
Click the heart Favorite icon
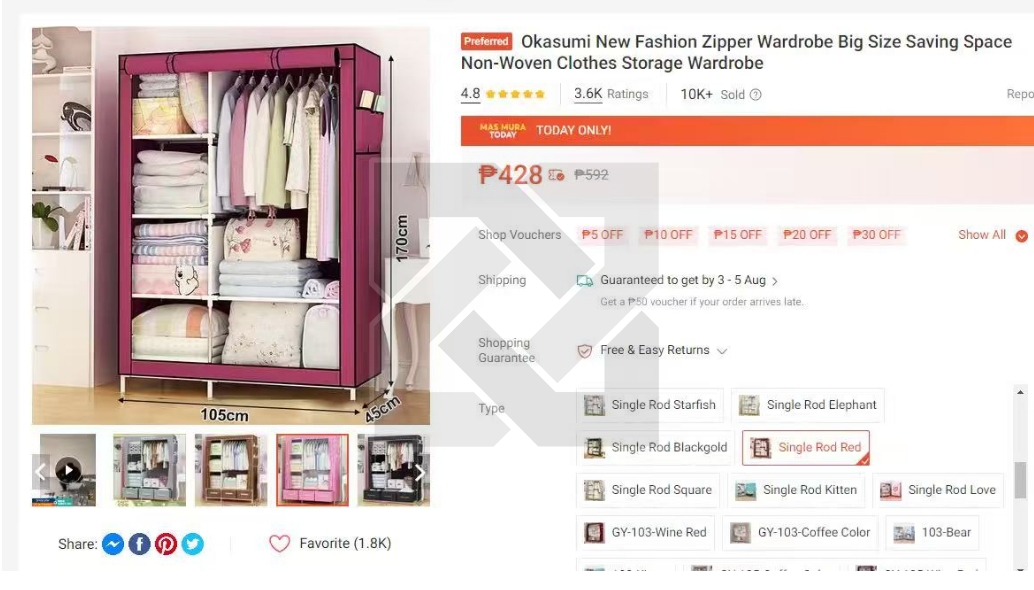[x=280, y=543]
